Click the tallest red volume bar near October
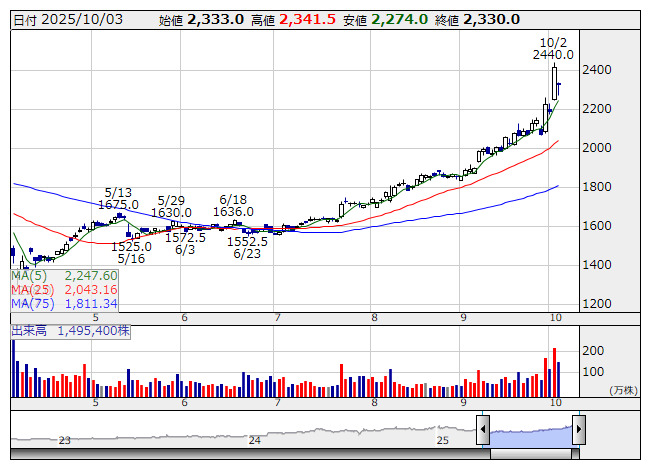Image resolution: width=653 pixels, height=470 pixels. tap(554, 373)
